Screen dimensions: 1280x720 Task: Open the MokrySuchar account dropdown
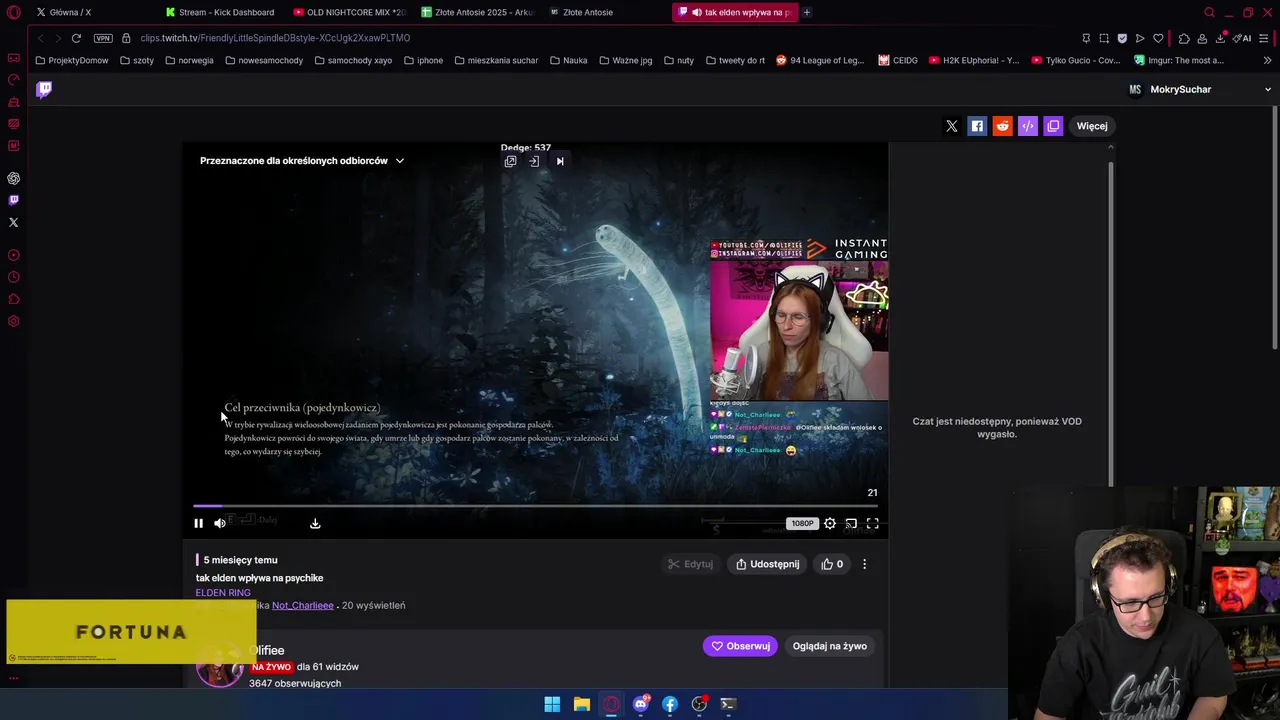tap(1199, 89)
